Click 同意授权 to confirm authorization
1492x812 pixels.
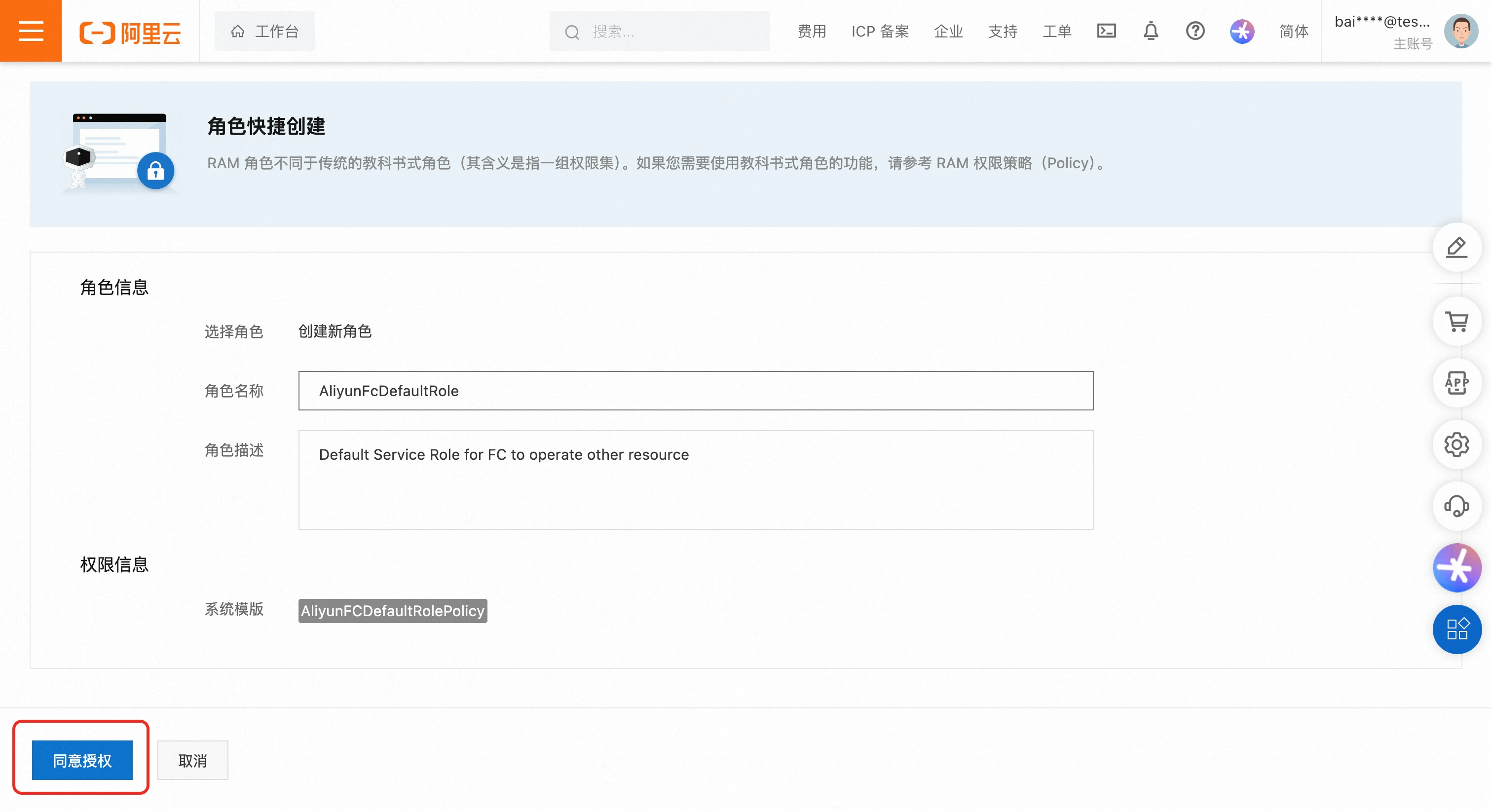pos(82,760)
